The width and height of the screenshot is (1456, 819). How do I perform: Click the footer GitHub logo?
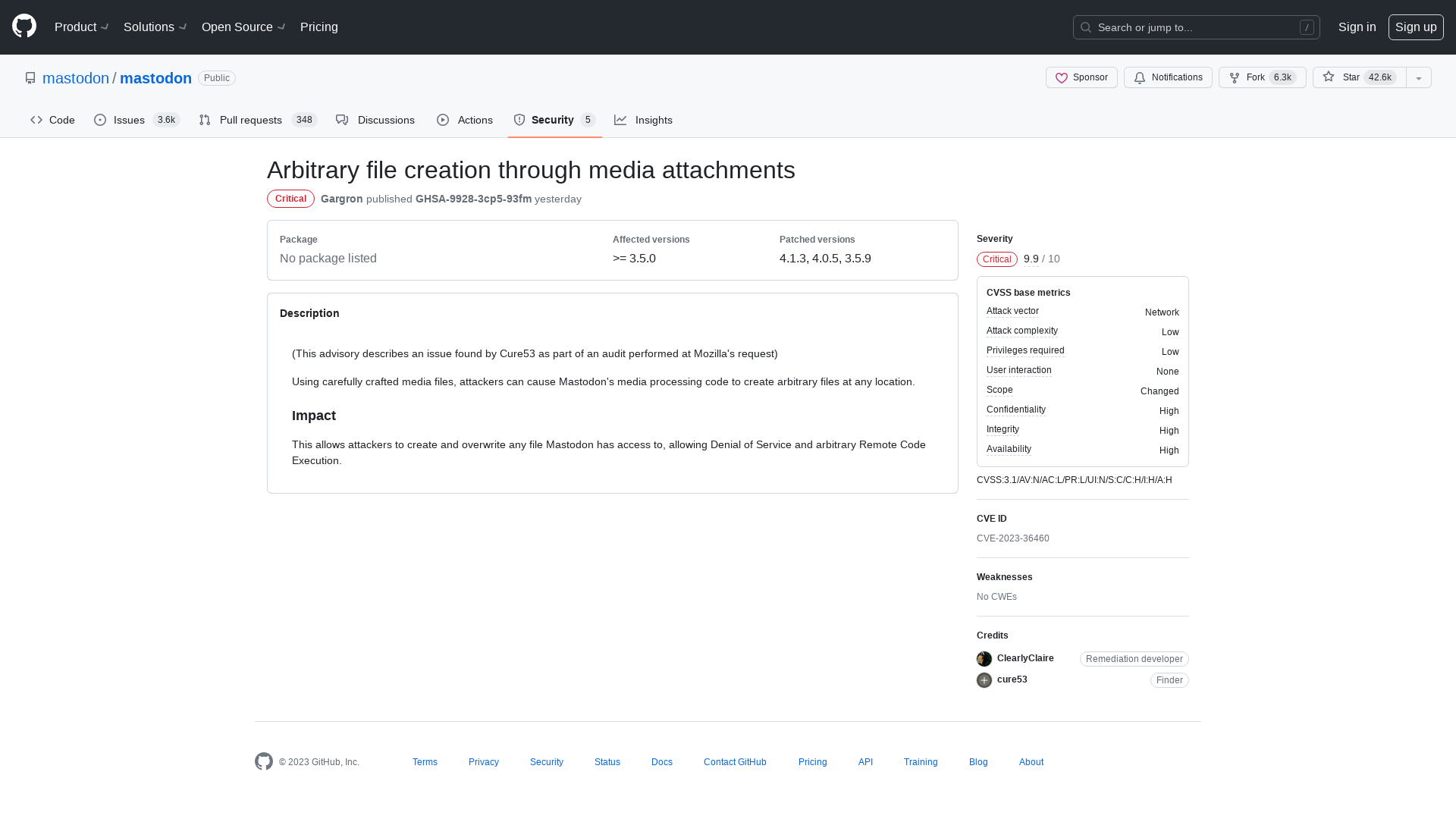264,761
